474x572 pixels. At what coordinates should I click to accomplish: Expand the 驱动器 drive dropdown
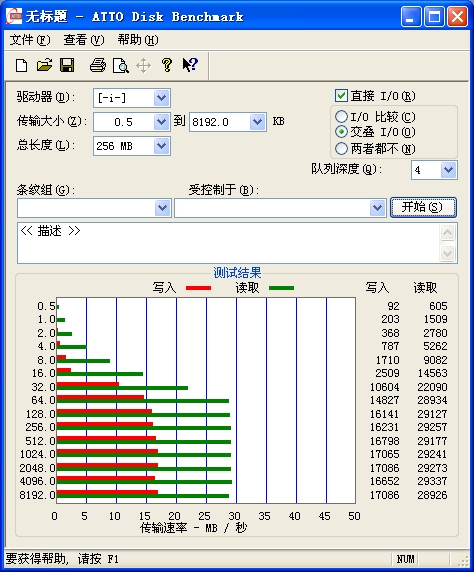click(161, 98)
